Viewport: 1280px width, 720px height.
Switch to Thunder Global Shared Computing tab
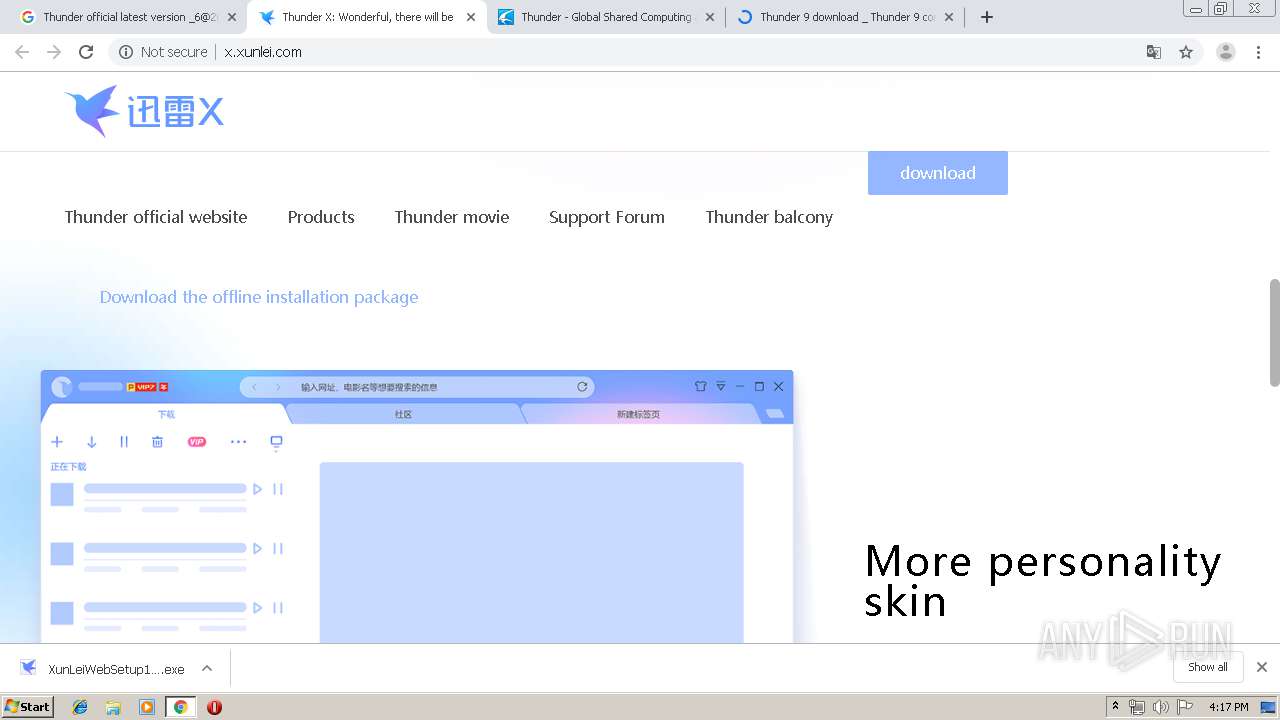[x=606, y=17]
